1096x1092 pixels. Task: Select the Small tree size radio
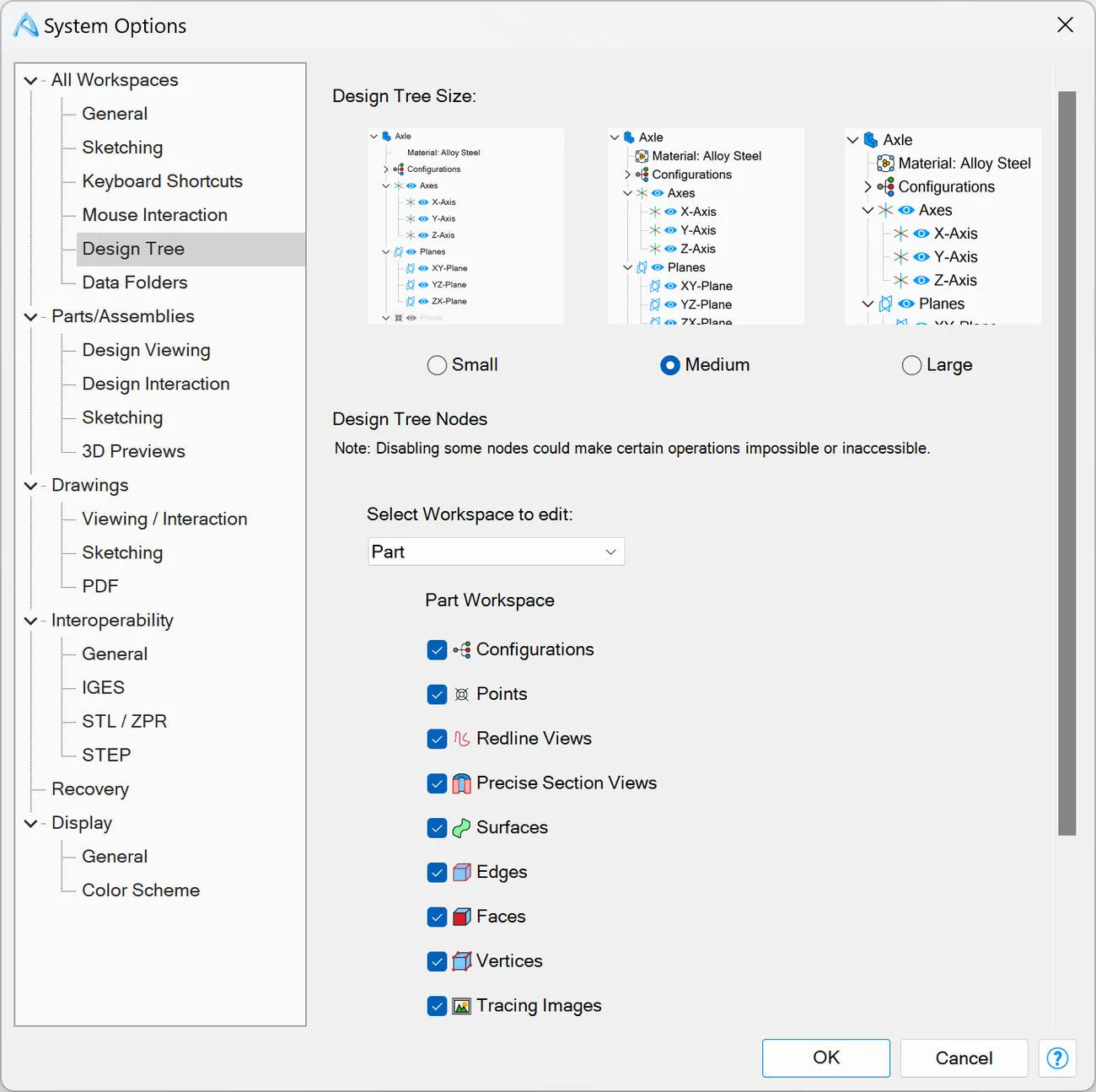click(x=437, y=365)
